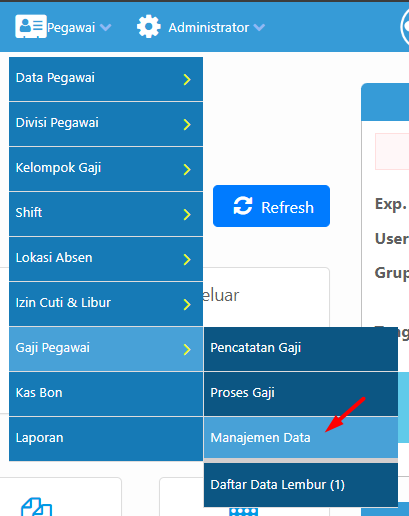Expand the Kelompok Gaji submenu
The width and height of the screenshot is (409, 516).
(106, 169)
